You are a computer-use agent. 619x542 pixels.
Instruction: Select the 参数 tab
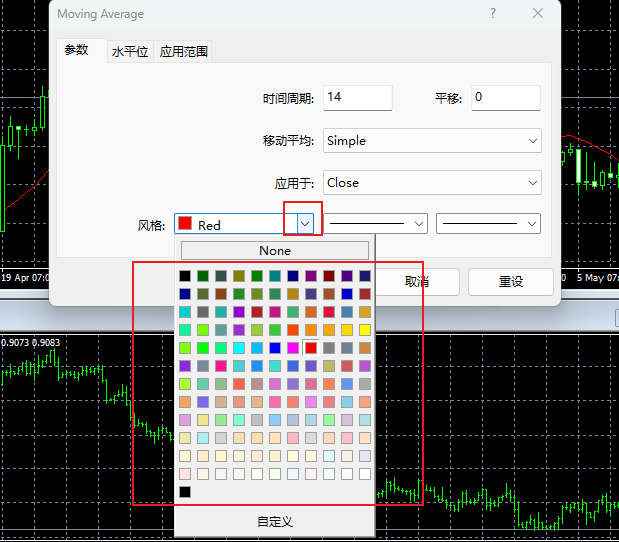point(77,50)
